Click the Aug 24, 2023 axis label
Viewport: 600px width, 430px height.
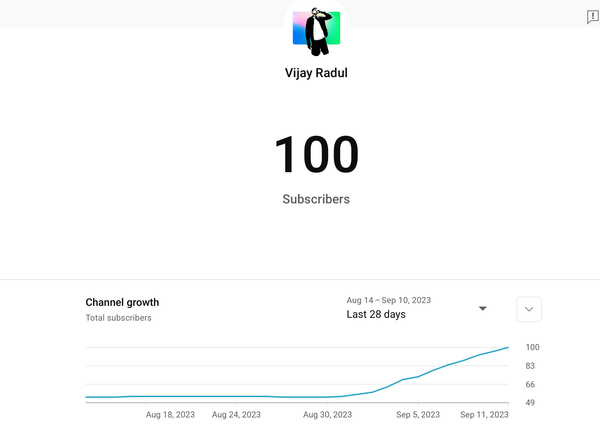[x=236, y=414]
